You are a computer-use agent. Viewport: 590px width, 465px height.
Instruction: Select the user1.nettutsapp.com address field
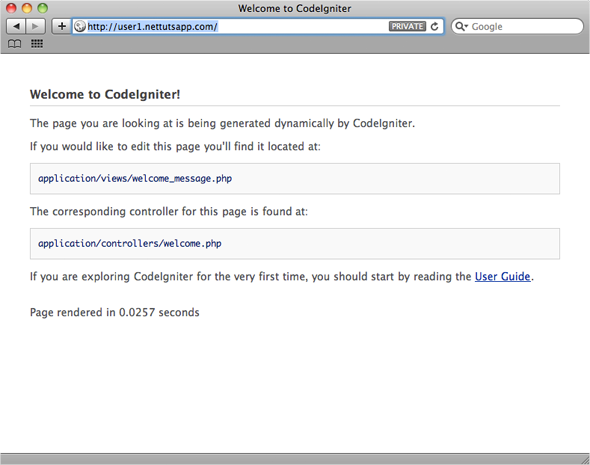click(258, 26)
